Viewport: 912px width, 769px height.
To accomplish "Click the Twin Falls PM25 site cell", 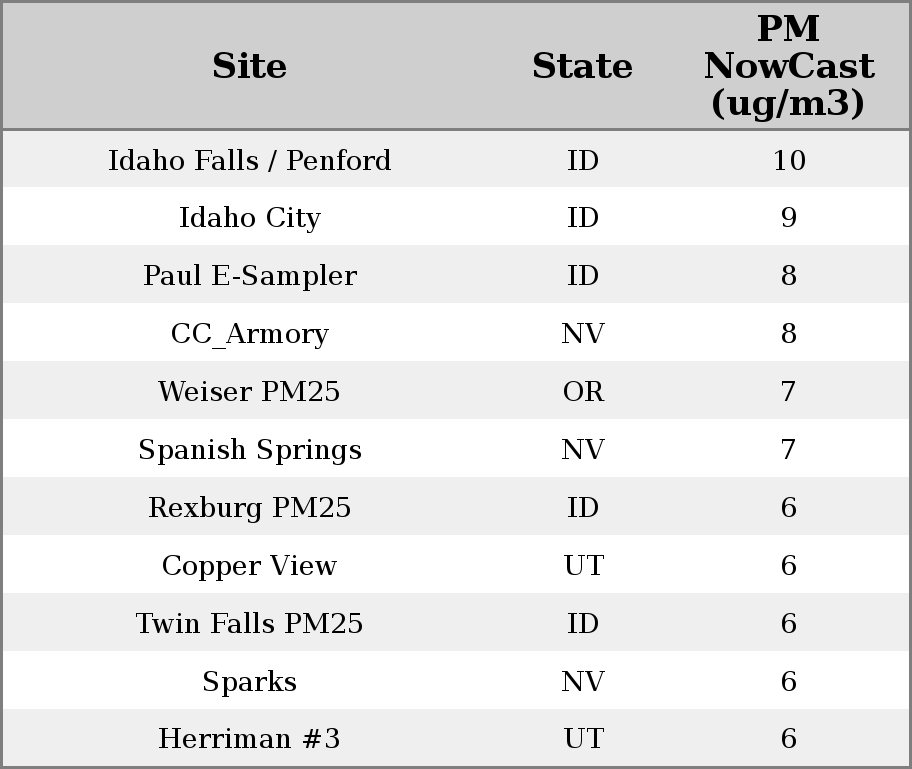I will 249,624.
